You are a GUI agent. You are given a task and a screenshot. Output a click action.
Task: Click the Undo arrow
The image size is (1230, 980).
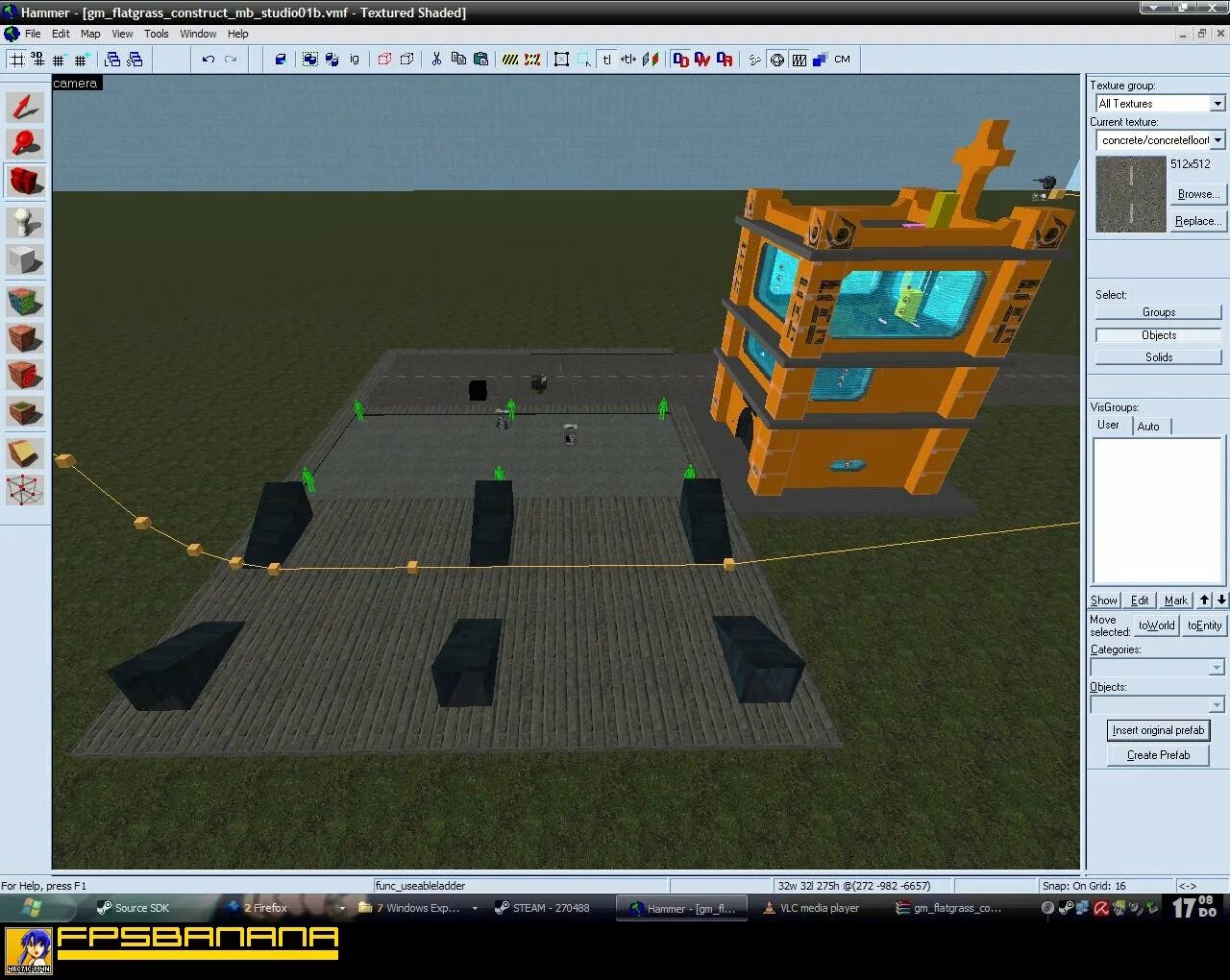pyautogui.click(x=209, y=60)
